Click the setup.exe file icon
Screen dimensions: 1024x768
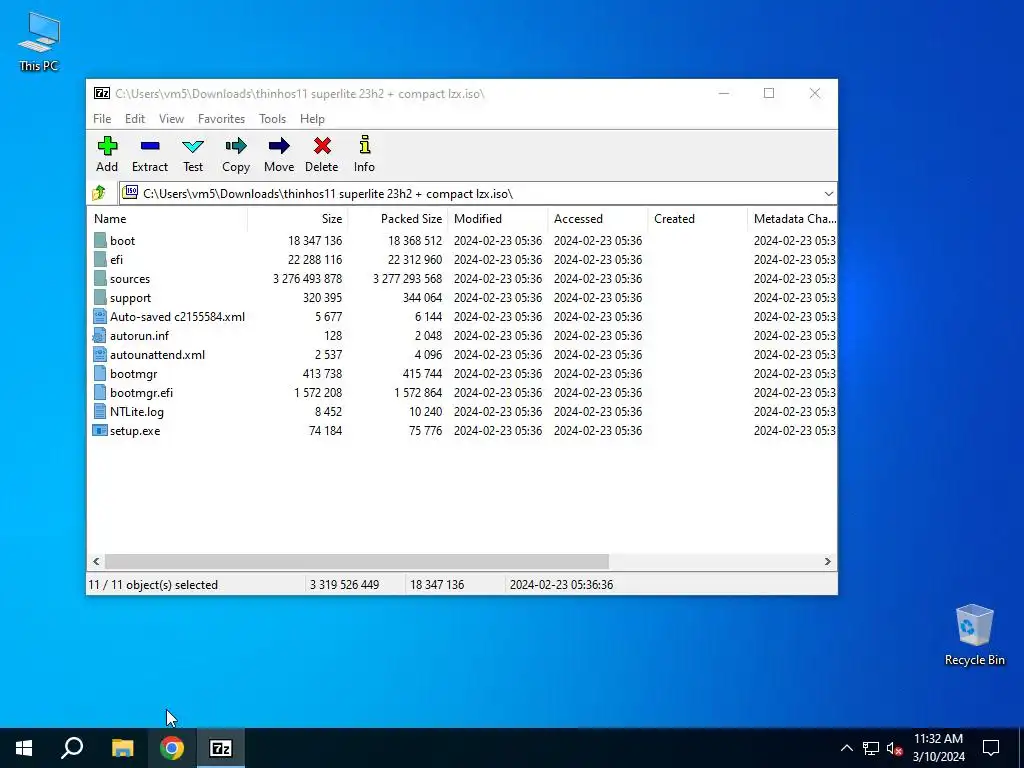coord(100,430)
